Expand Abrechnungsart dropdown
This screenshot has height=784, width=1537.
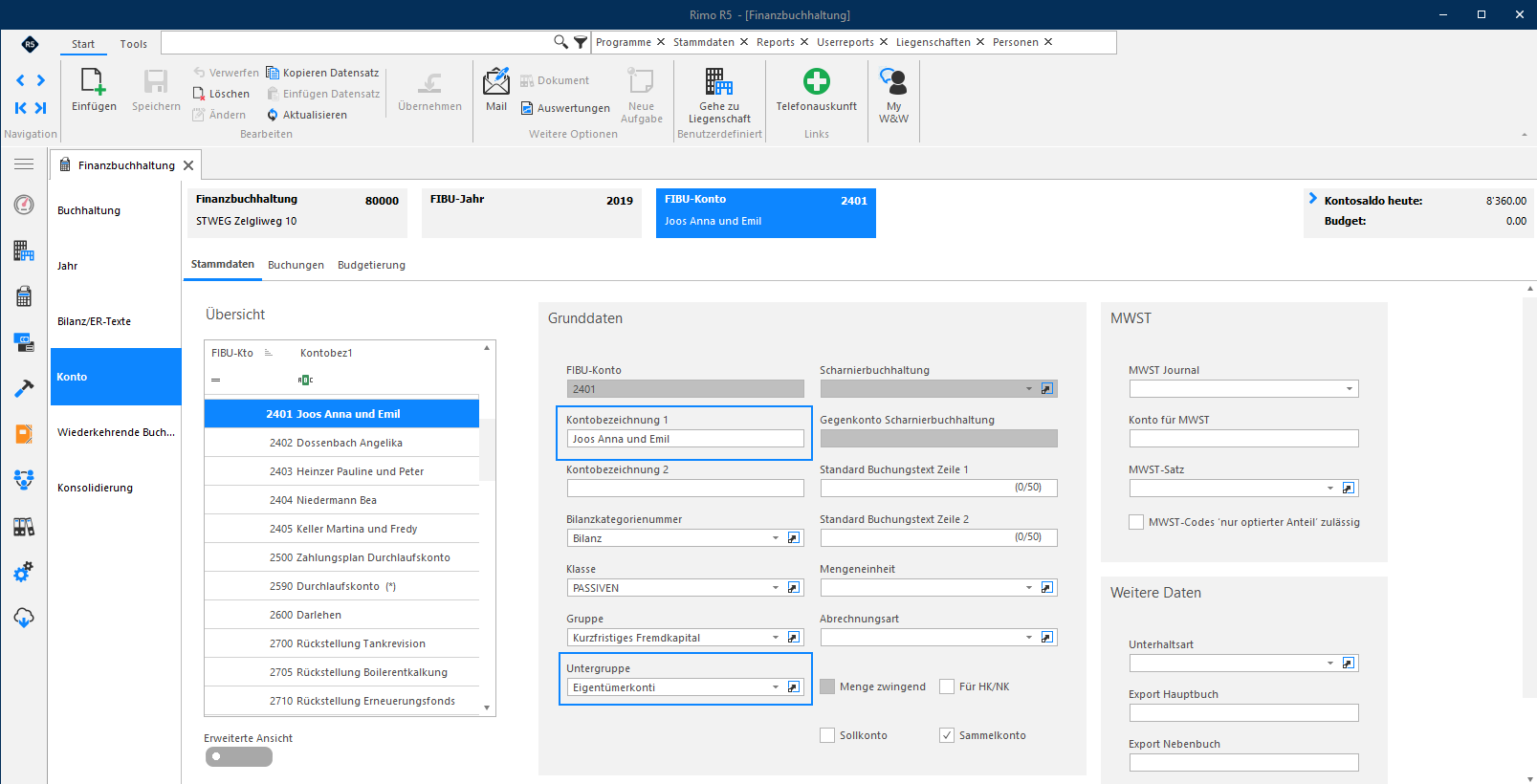1029,638
